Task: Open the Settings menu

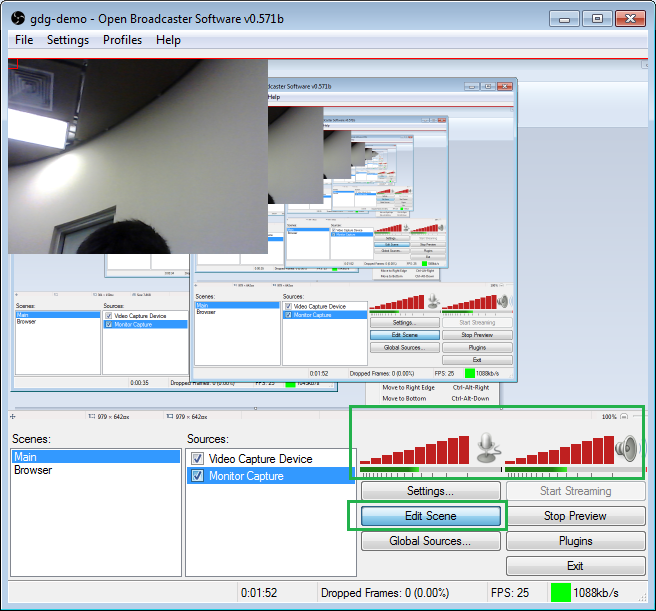Action: (x=68, y=40)
